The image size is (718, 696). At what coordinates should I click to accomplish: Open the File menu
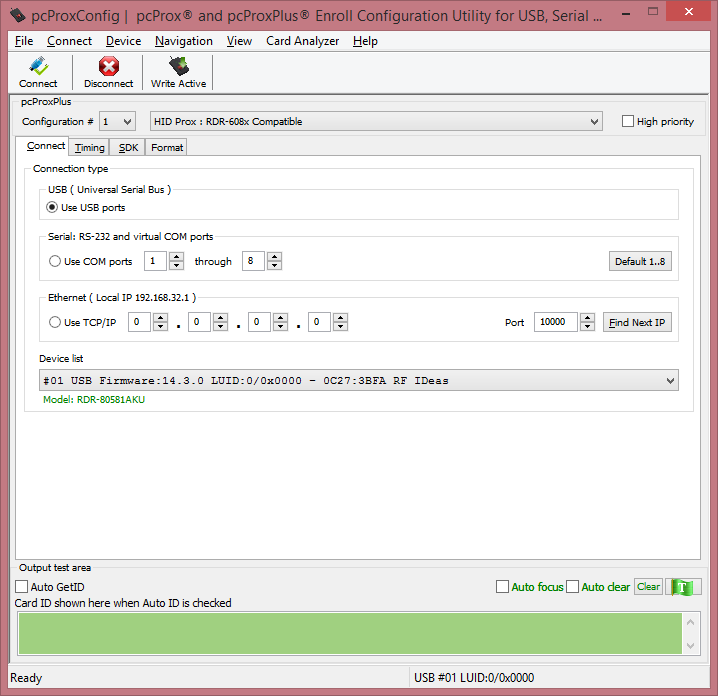pos(24,41)
